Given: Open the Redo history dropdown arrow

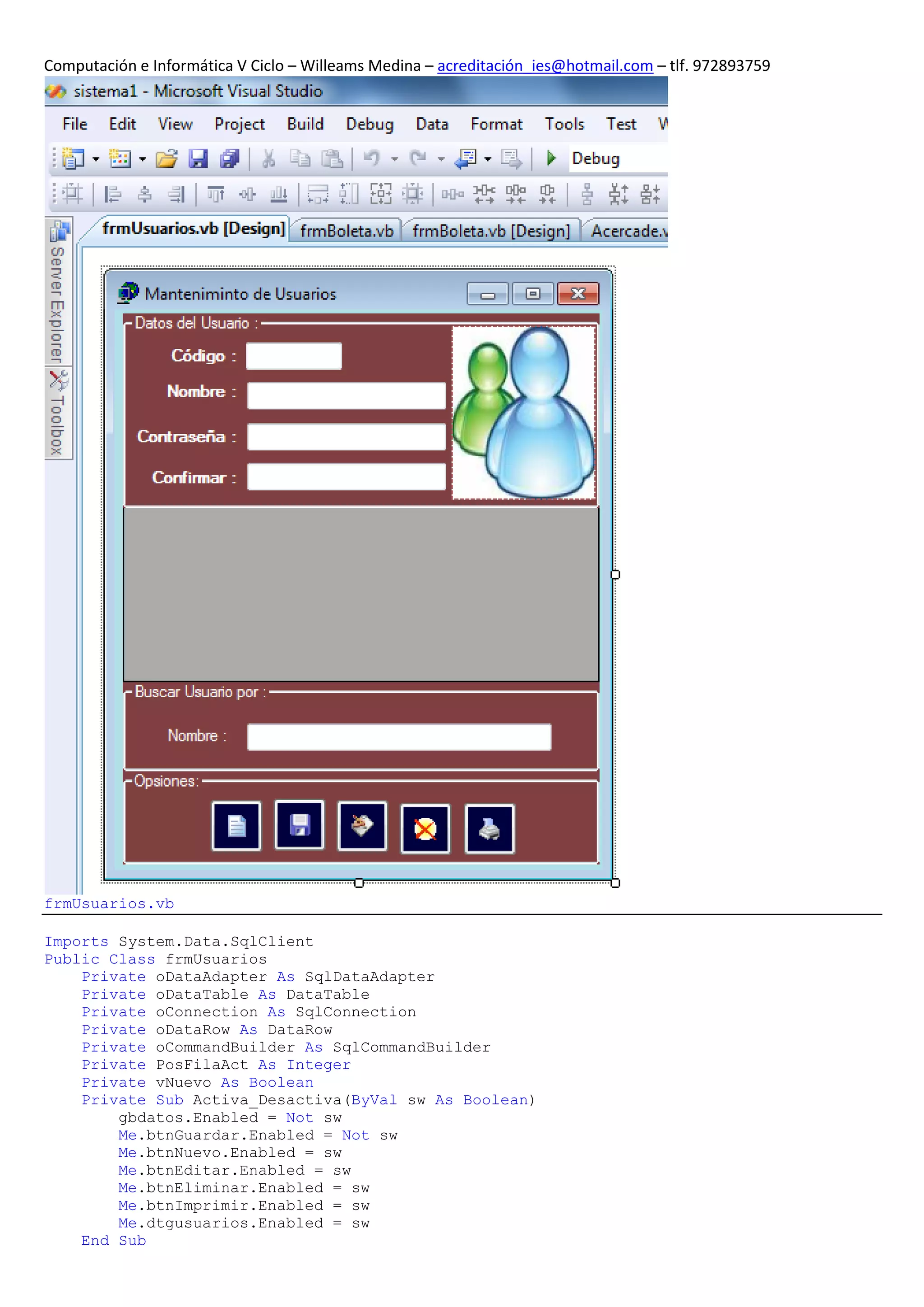Looking at the screenshot, I should 441,159.
